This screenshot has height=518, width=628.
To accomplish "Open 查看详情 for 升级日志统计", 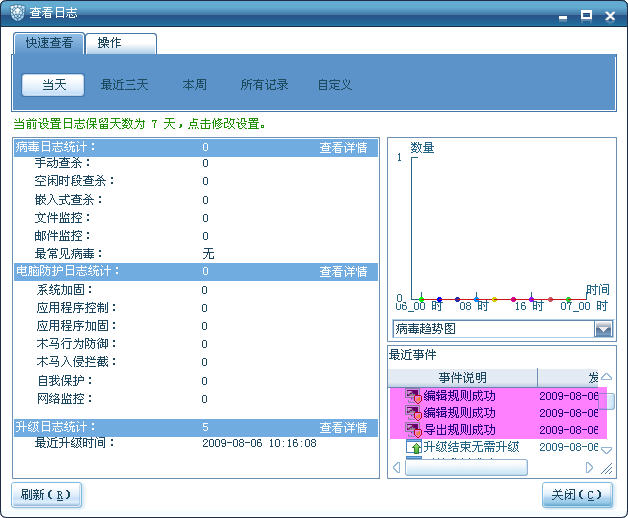I will tap(343, 427).
